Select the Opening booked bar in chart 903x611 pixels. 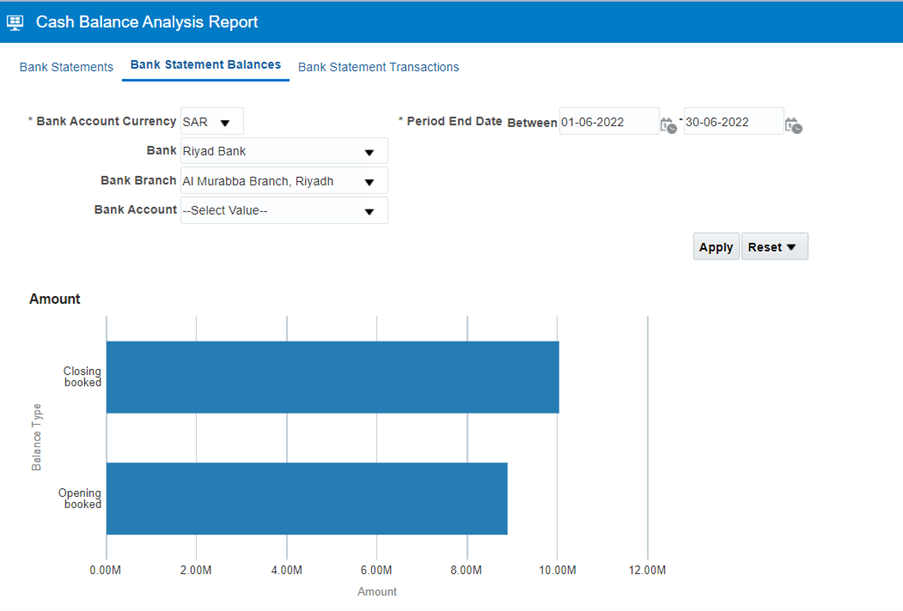pos(307,499)
